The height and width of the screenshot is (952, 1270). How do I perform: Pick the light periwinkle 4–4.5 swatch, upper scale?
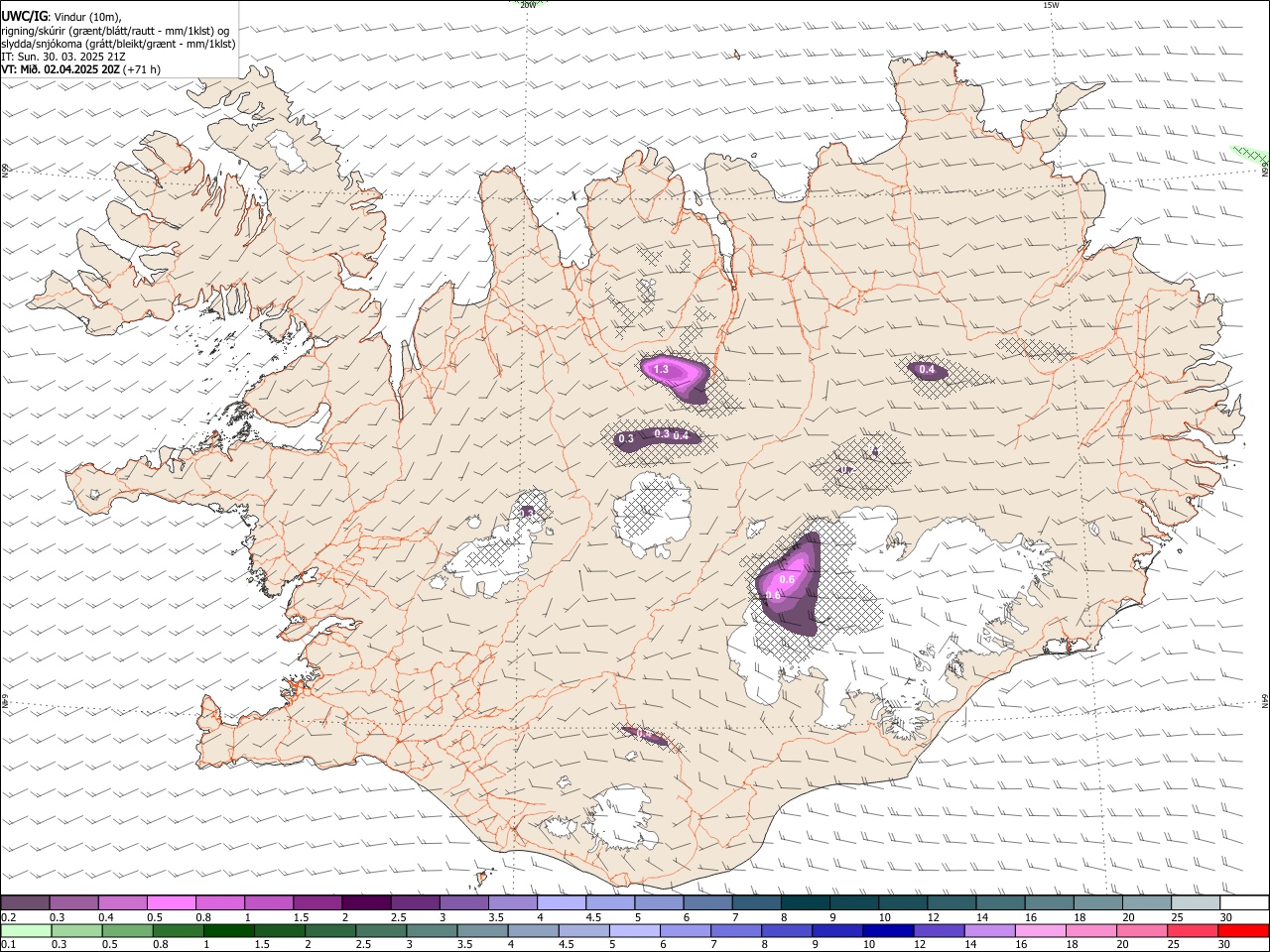[x=562, y=903]
